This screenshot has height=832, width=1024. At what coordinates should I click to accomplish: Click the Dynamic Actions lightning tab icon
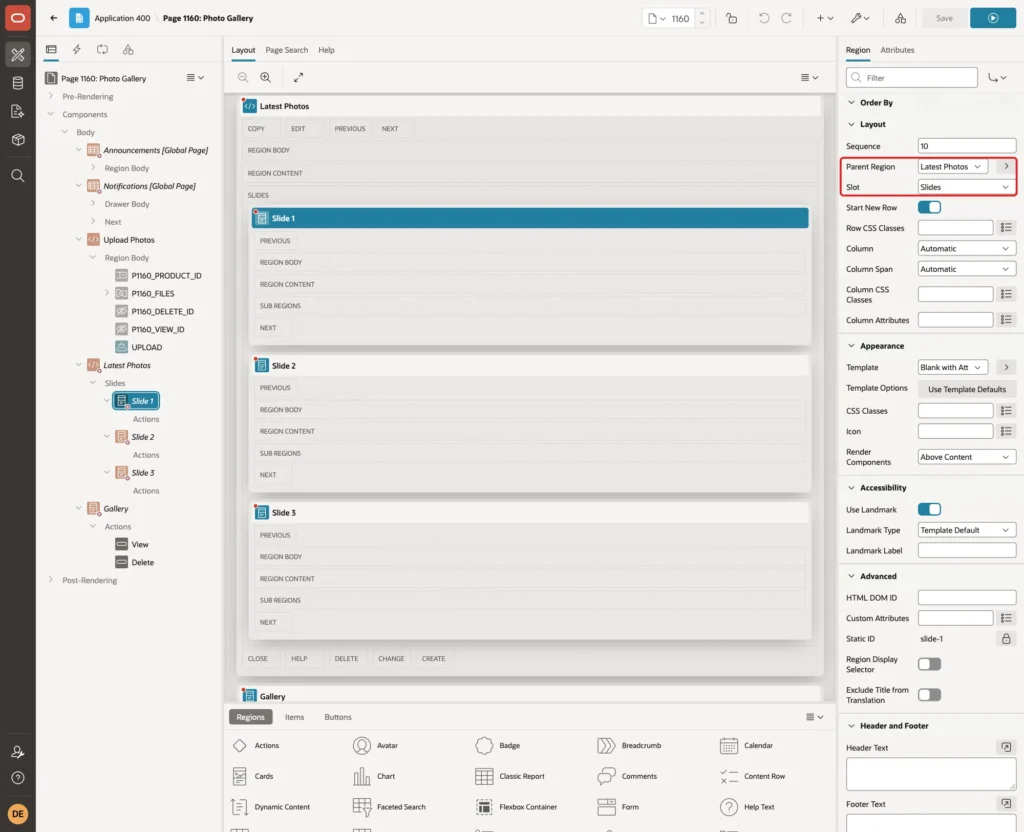(76, 50)
